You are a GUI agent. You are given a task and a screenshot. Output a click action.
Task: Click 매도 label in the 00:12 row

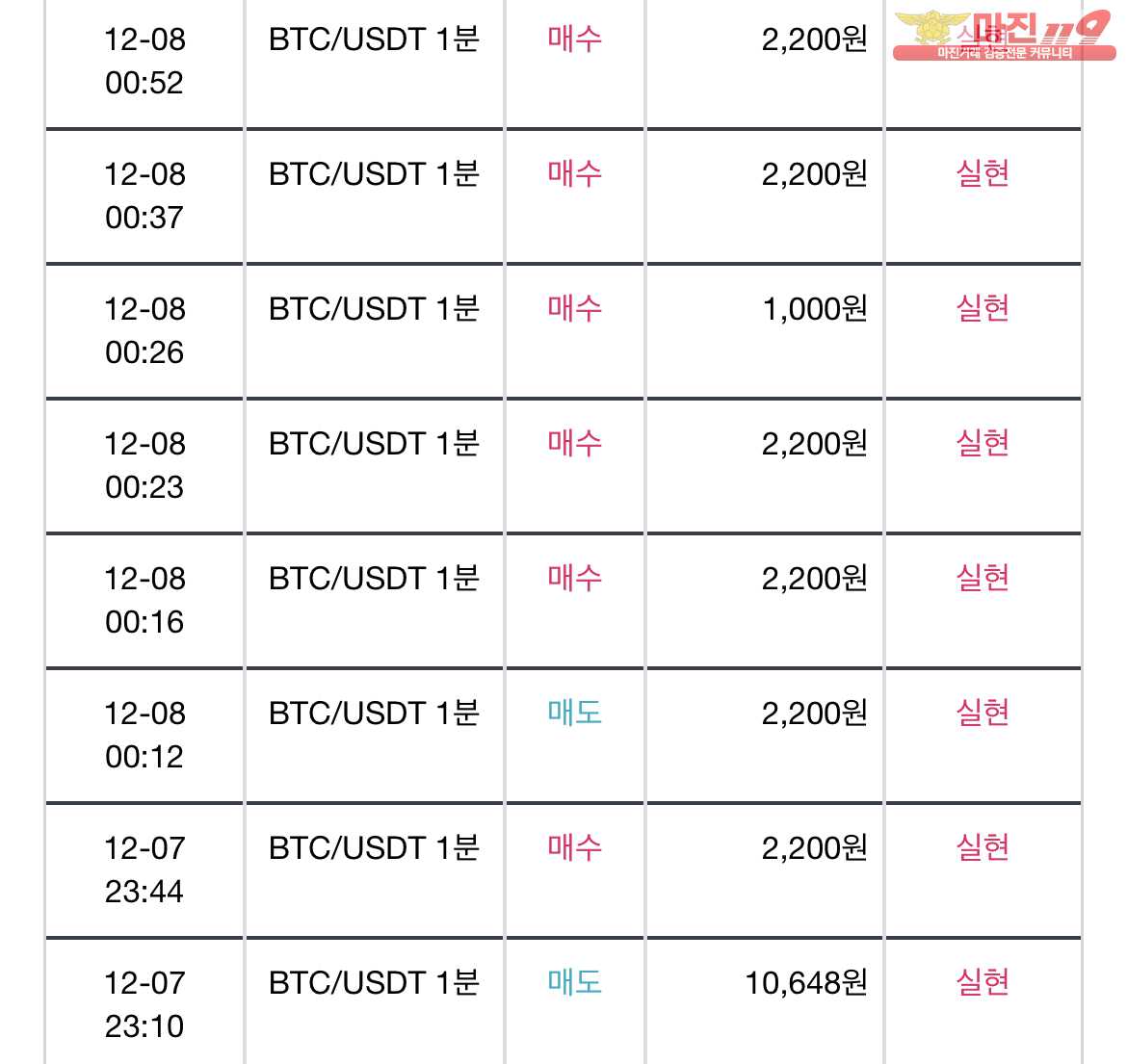click(x=574, y=714)
